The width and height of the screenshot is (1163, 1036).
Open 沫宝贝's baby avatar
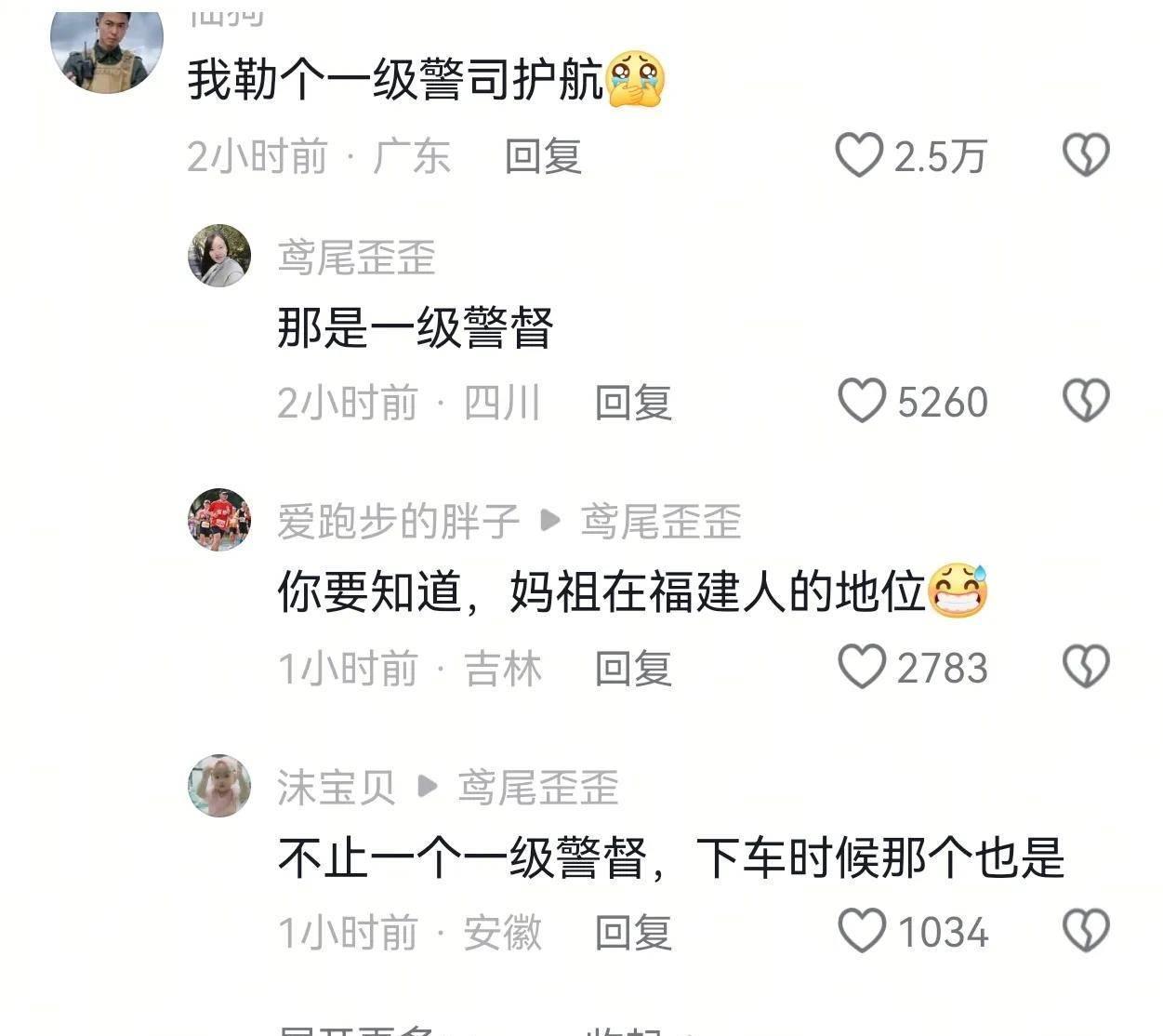[219, 786]
